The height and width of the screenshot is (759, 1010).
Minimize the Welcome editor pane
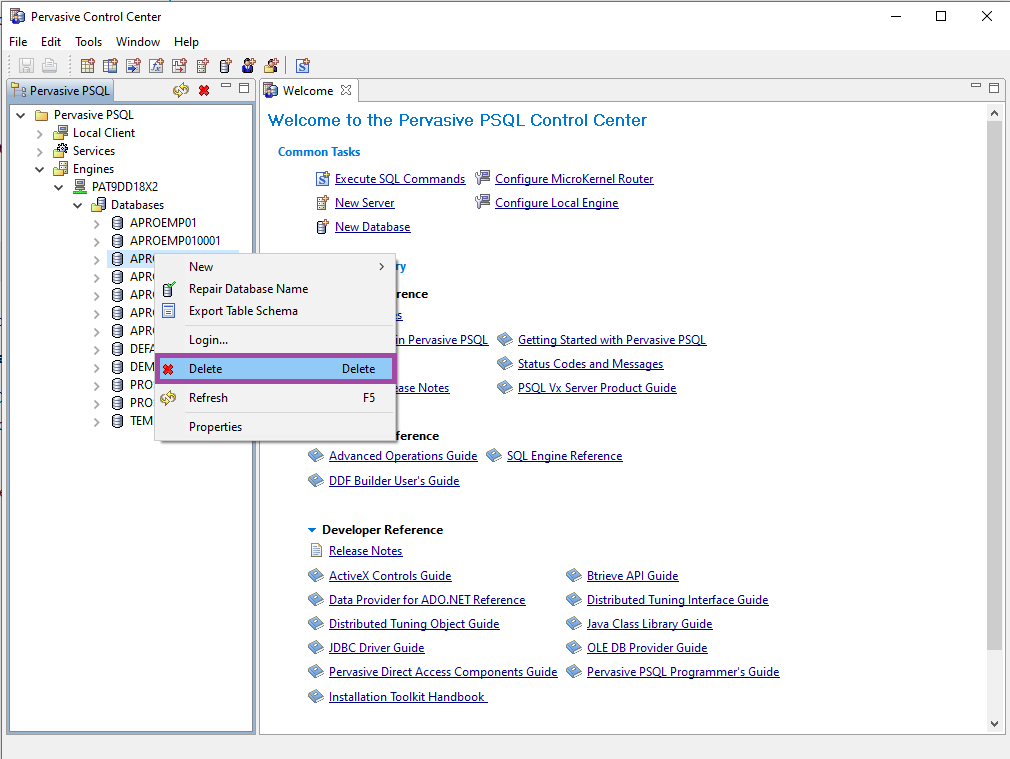(x=976, y=86)
